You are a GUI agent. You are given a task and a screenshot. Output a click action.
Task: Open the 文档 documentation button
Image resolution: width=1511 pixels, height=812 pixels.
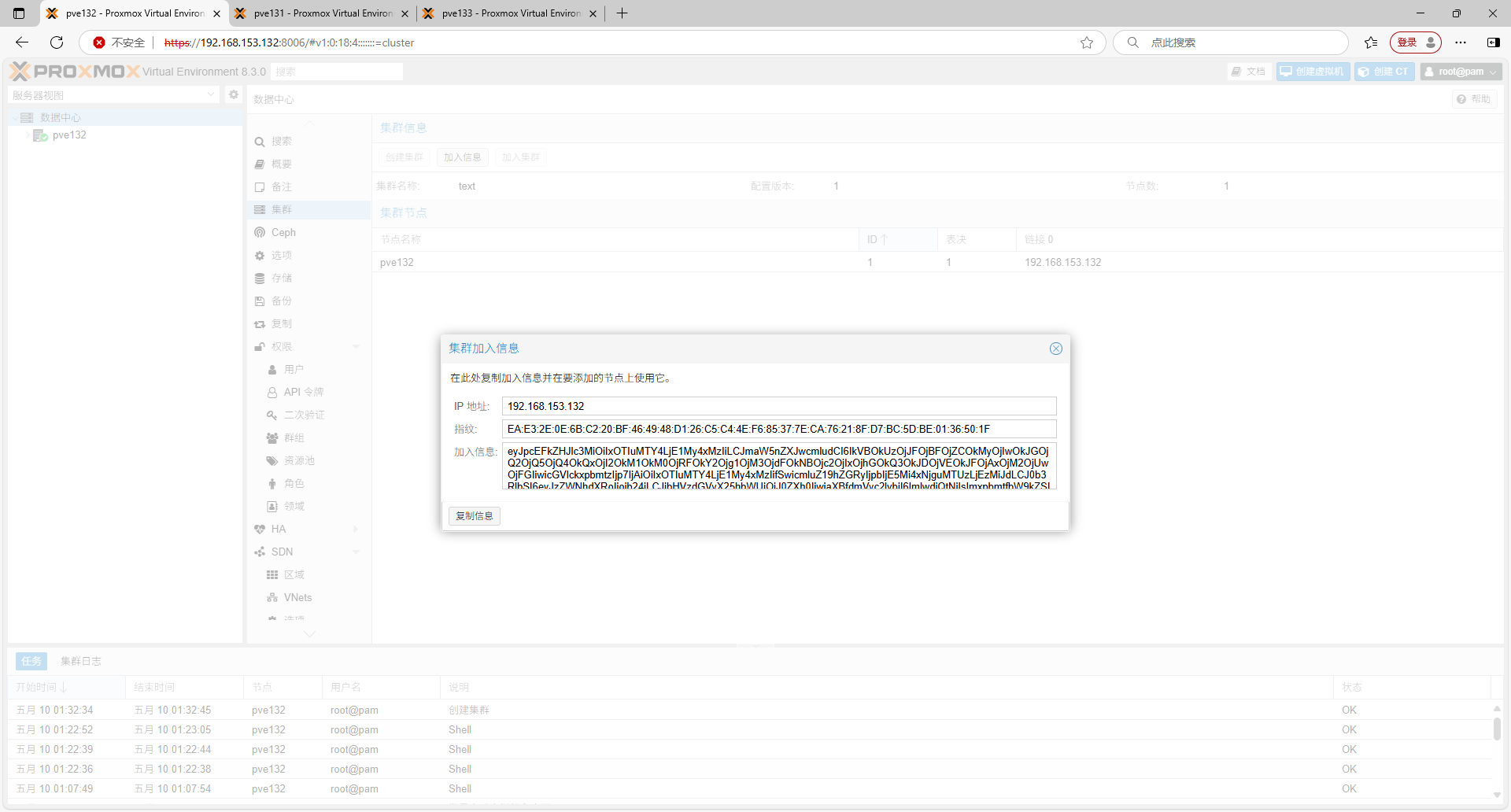coord(1250,72)
